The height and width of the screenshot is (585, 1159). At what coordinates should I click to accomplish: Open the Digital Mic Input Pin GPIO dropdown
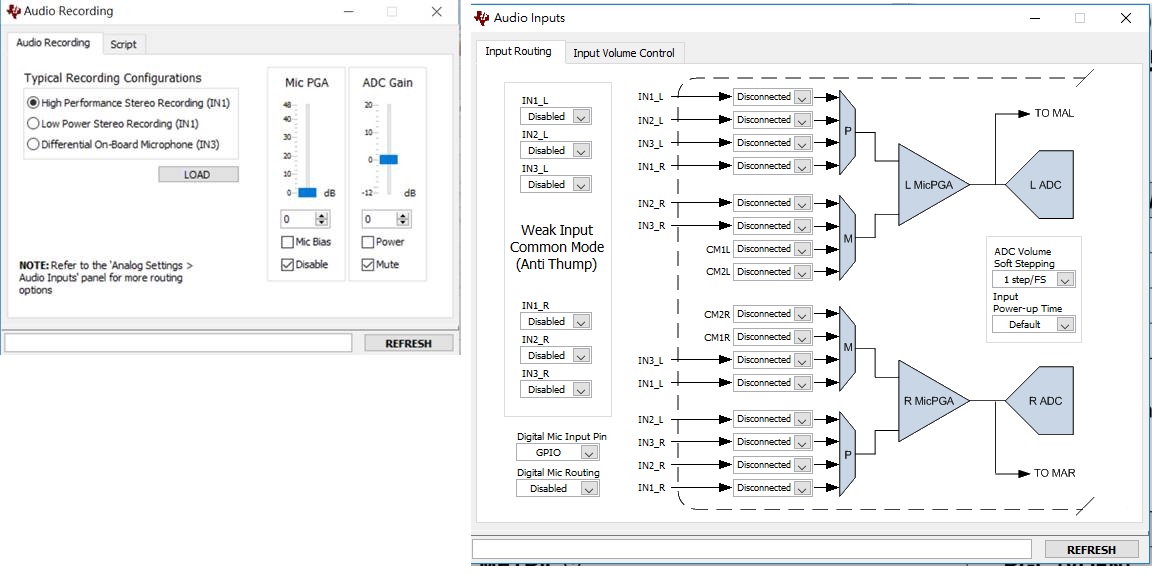point(557,453)
